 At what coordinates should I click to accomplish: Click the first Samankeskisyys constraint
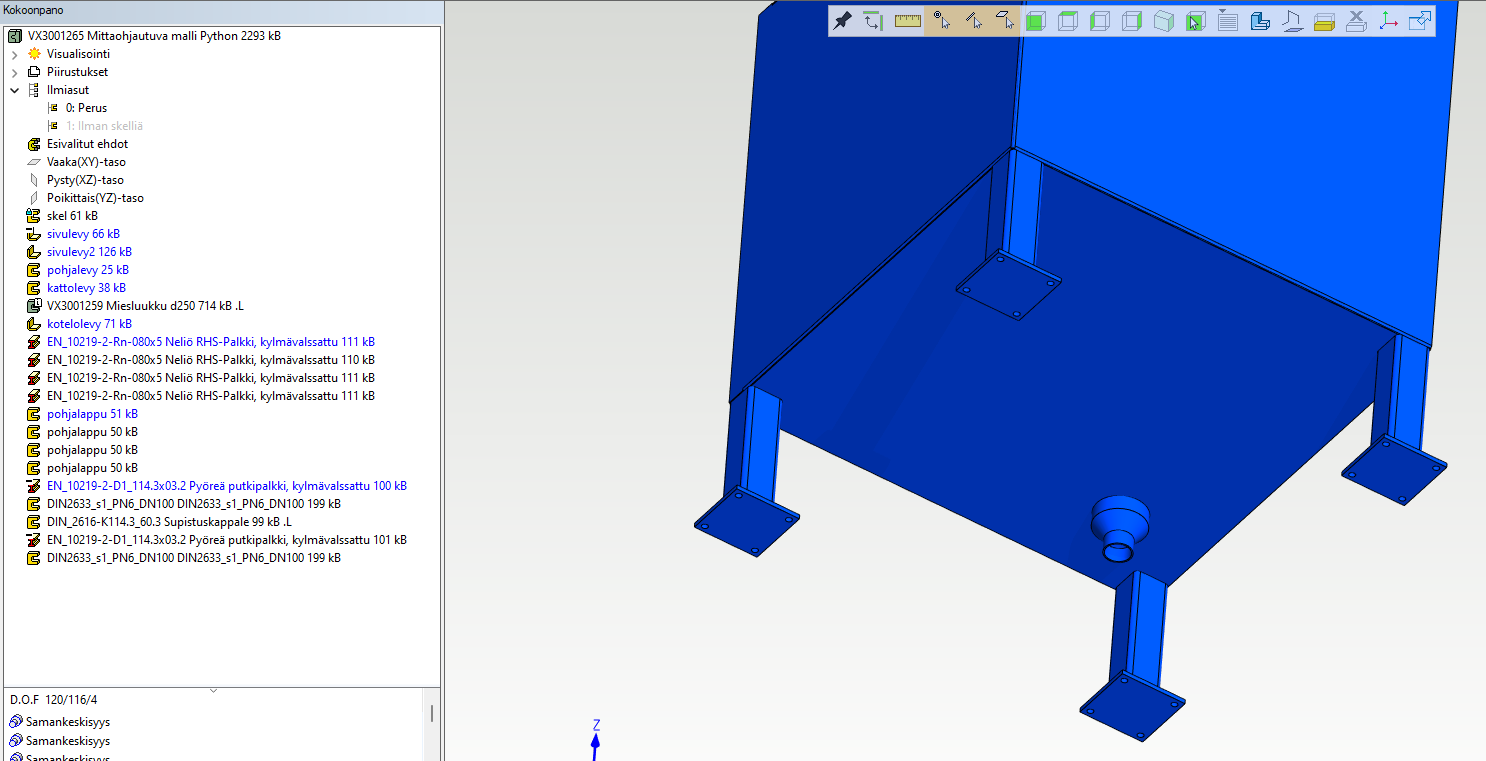(x=68, y=722)
